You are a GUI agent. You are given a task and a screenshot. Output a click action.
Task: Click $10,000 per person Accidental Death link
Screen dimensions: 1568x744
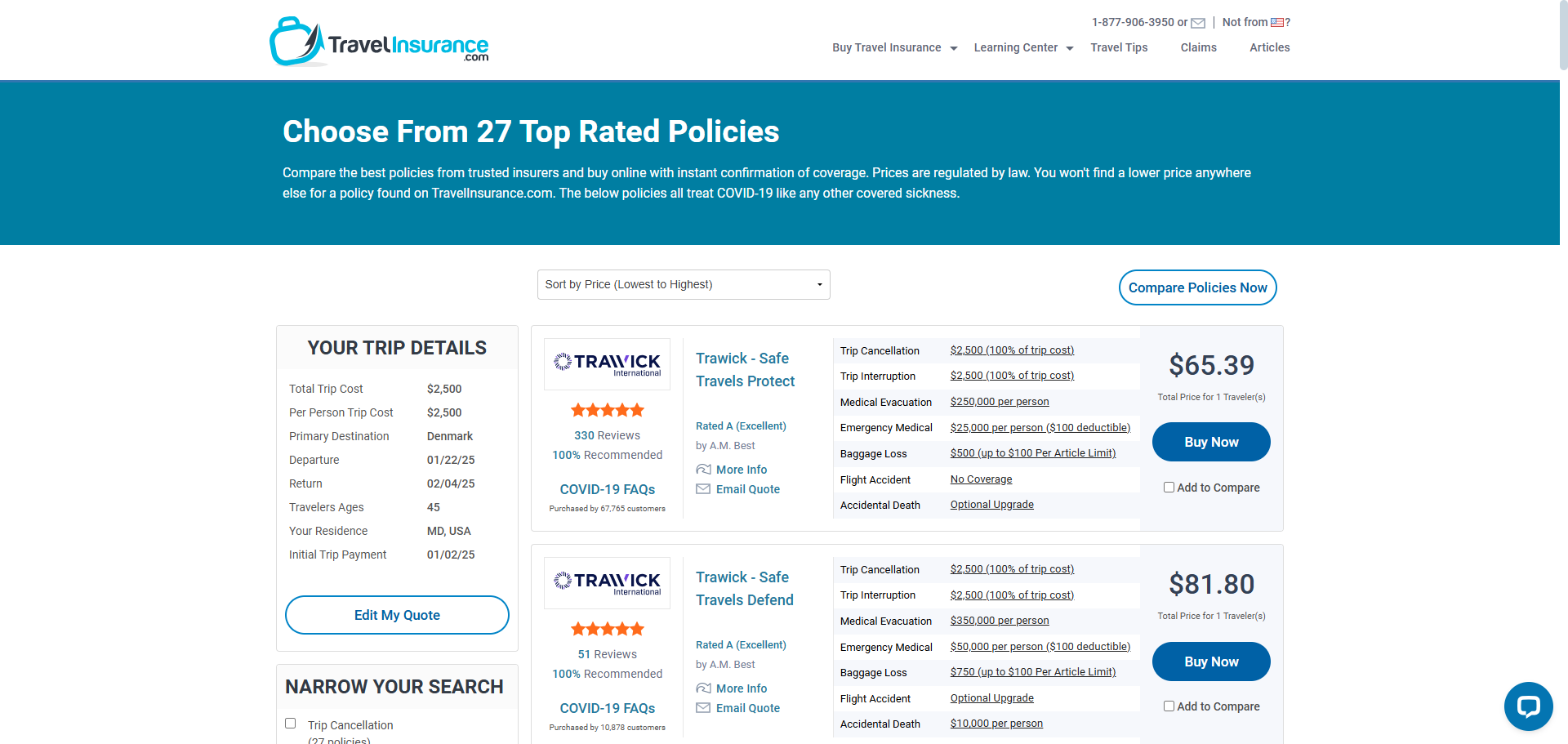tap(996, 724)
